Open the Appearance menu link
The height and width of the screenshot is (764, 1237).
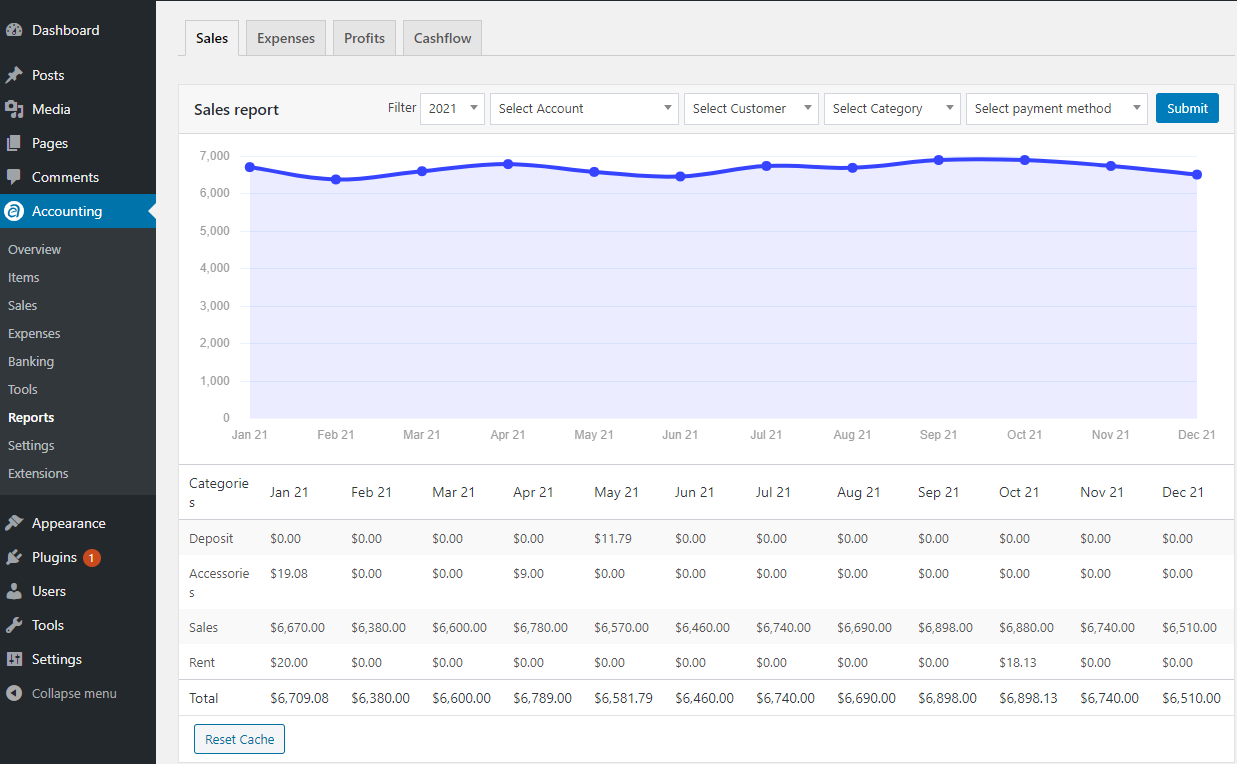(x=68, y=523)
